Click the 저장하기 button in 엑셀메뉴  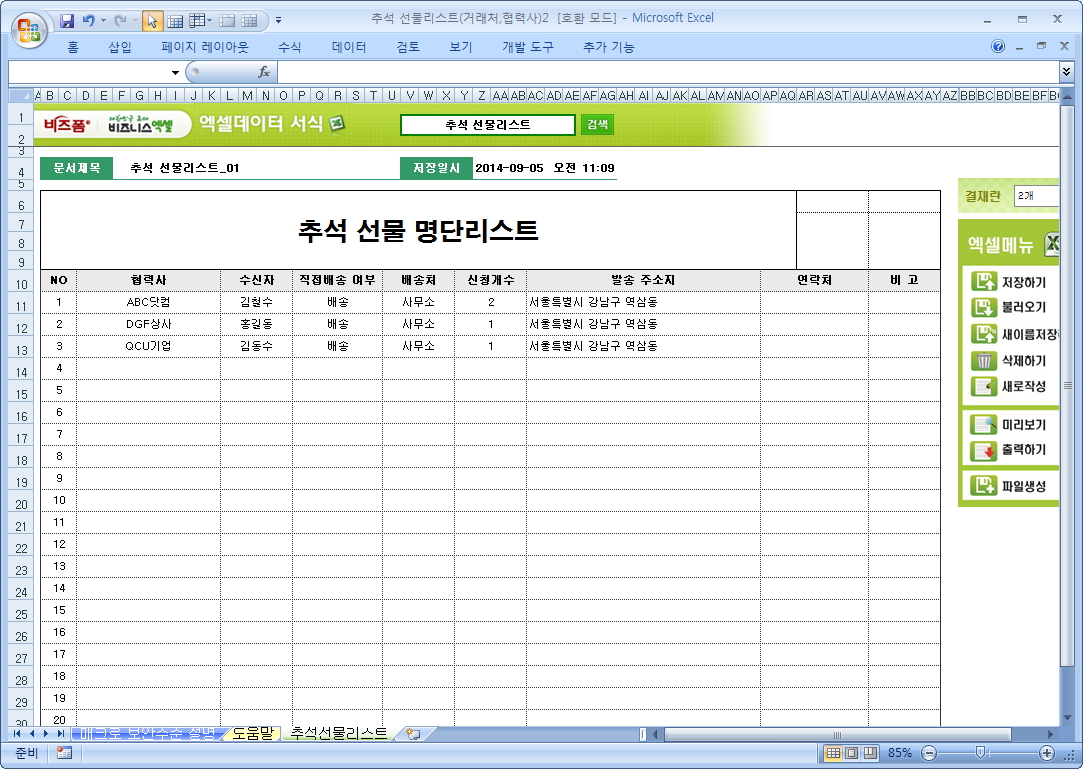[1012, 282]
